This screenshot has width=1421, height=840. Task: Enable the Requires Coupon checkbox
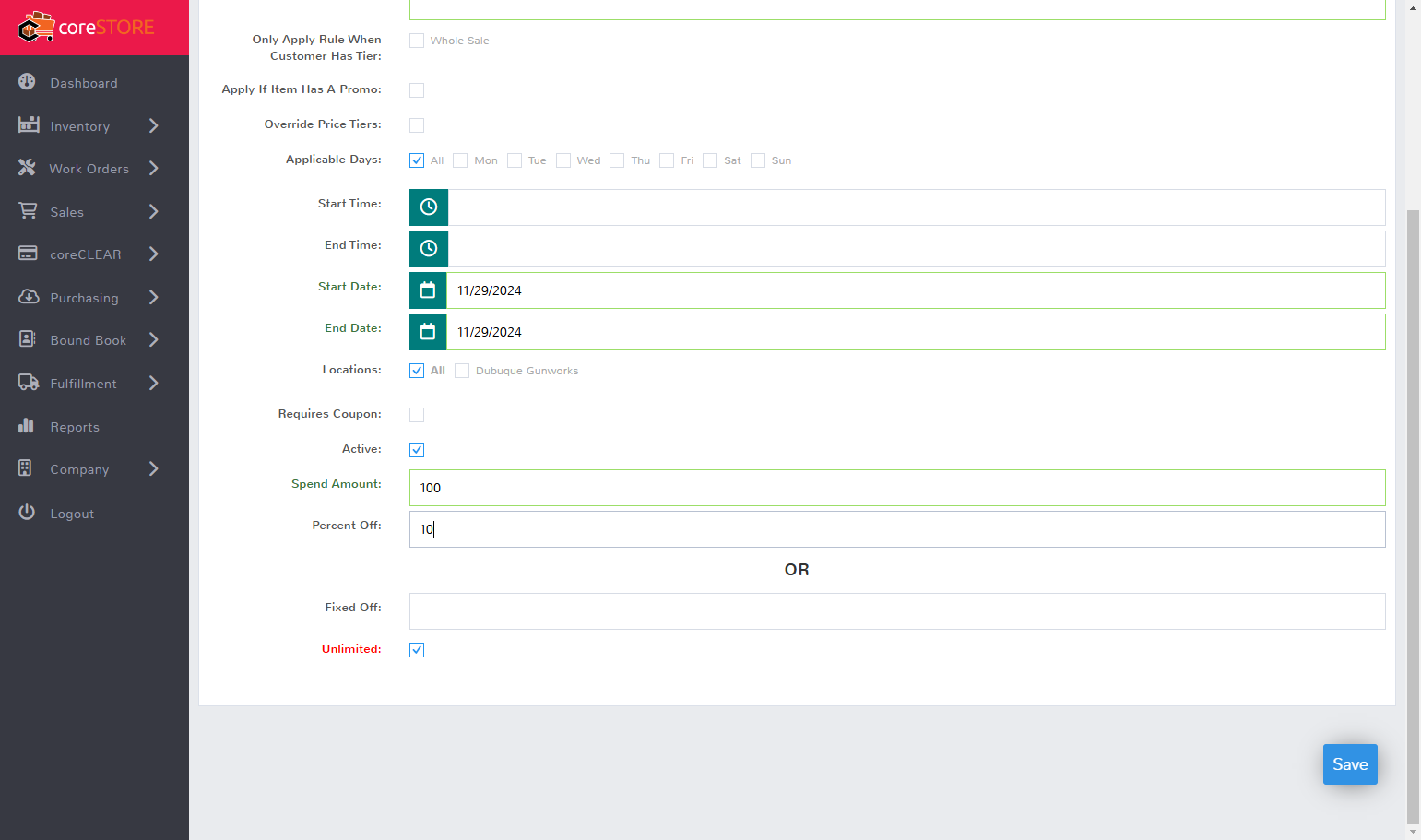pyautogui.click(x=417, y=415)
